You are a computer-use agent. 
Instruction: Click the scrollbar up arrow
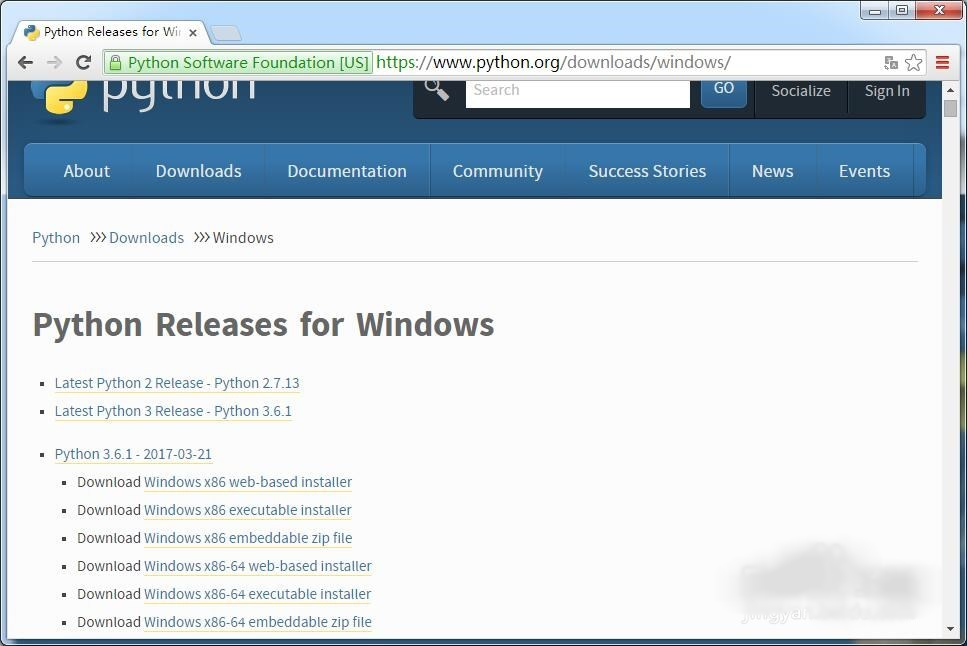(x=950, y=90)
